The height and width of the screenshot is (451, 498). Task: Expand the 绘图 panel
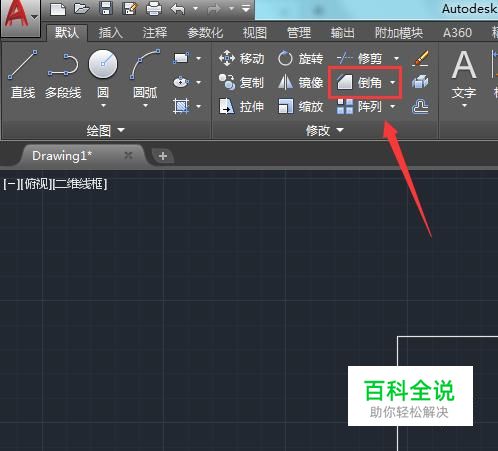pyautogui.click(x=105, y=130)
